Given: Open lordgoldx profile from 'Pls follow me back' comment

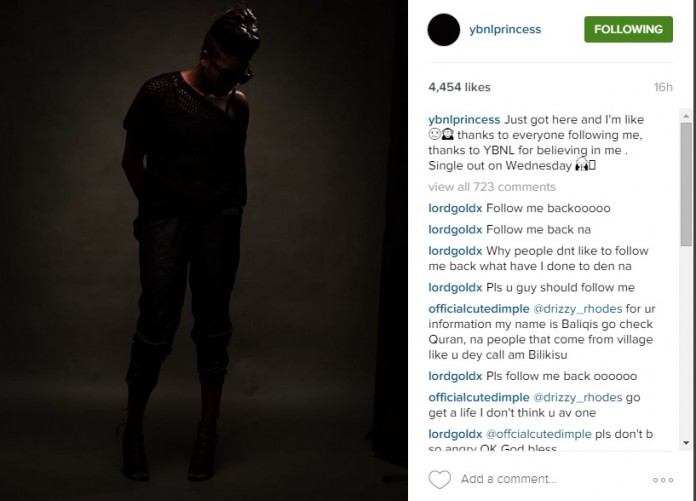Looking at the screenshot, I should (455, 376).
